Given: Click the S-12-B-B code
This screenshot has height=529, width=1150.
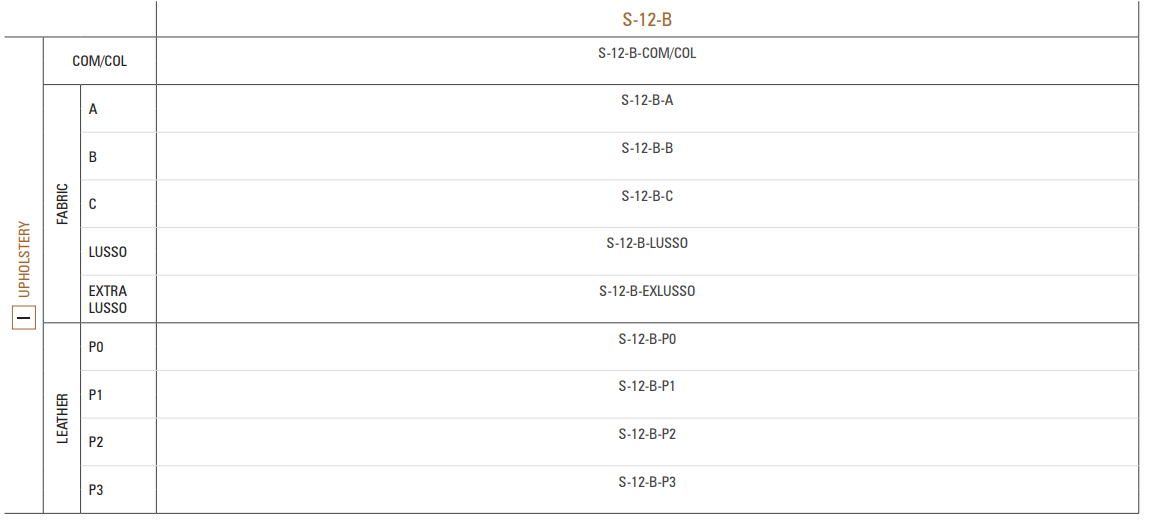Looking at the screenshot, I should 647,148.
